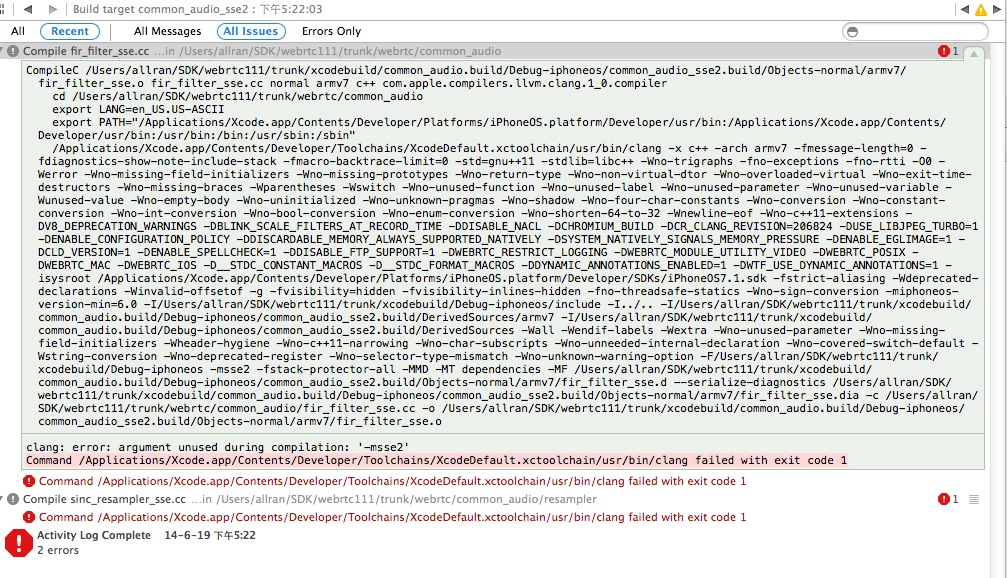
Task: Go back with the left navigation arrow
Action: [26, 8]
